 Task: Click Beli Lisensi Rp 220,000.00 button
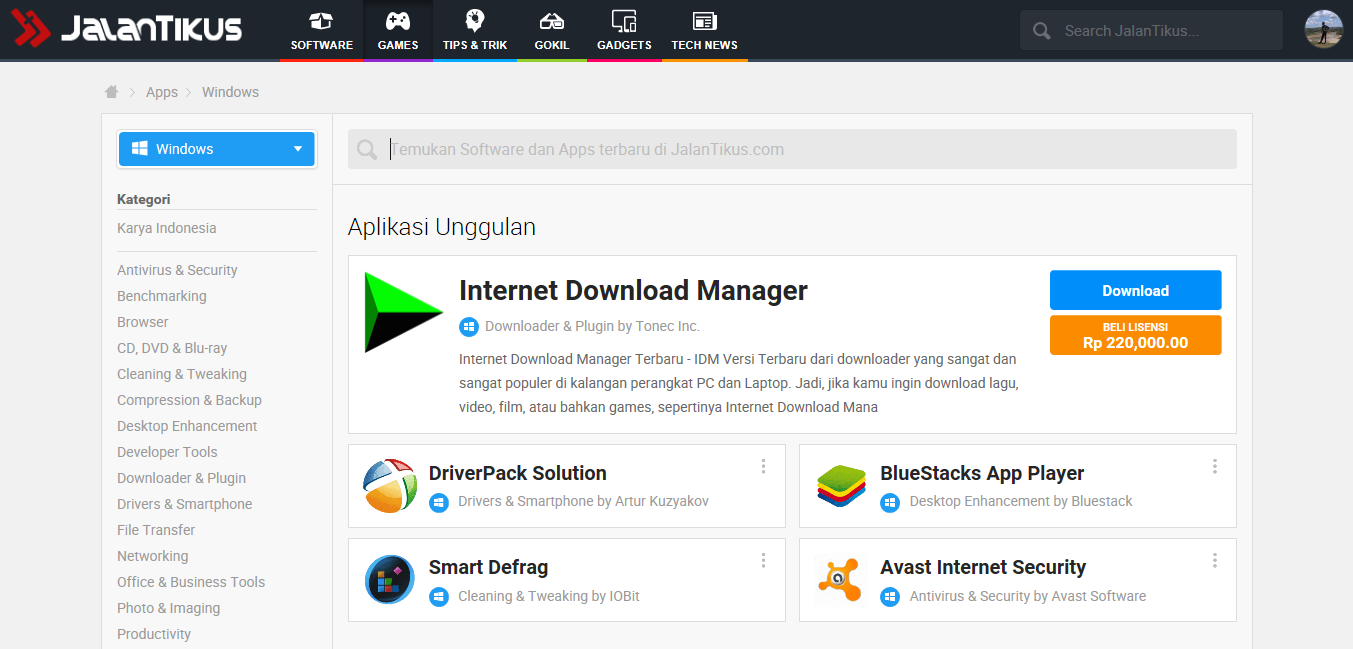(1135, 335)
